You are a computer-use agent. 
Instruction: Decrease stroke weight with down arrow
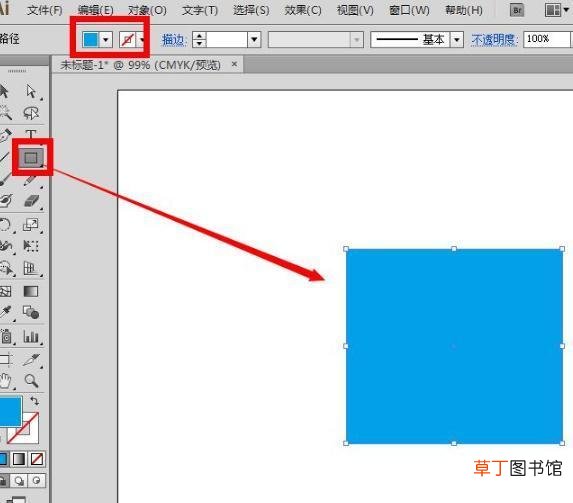click(x=199, y=44)
